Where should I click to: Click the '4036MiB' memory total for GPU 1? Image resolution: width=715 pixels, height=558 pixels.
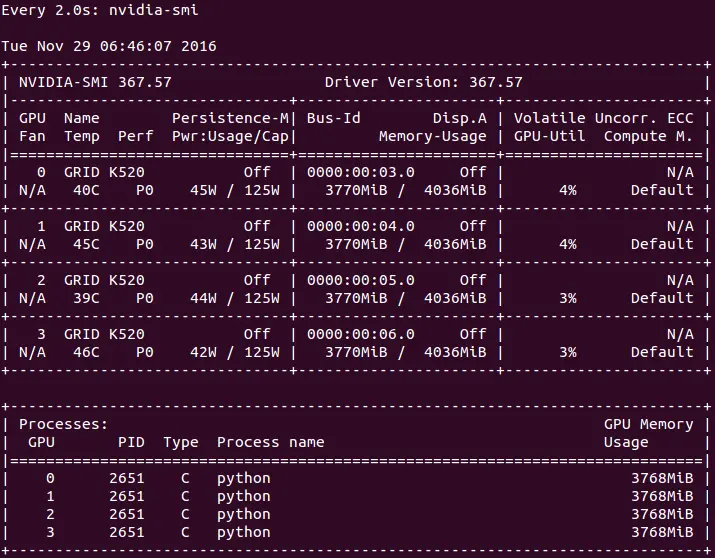click(455, 244)
